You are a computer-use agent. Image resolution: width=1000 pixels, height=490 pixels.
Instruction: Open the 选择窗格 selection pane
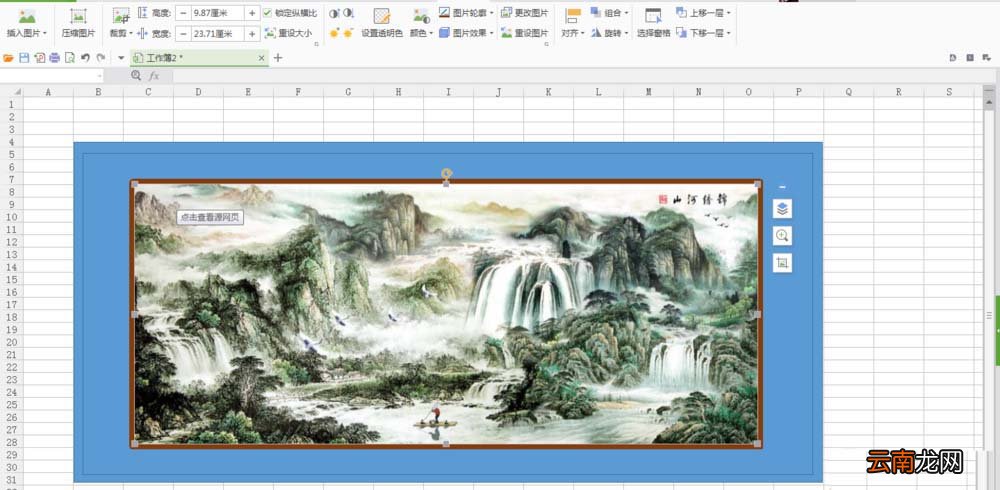point(653,23)
